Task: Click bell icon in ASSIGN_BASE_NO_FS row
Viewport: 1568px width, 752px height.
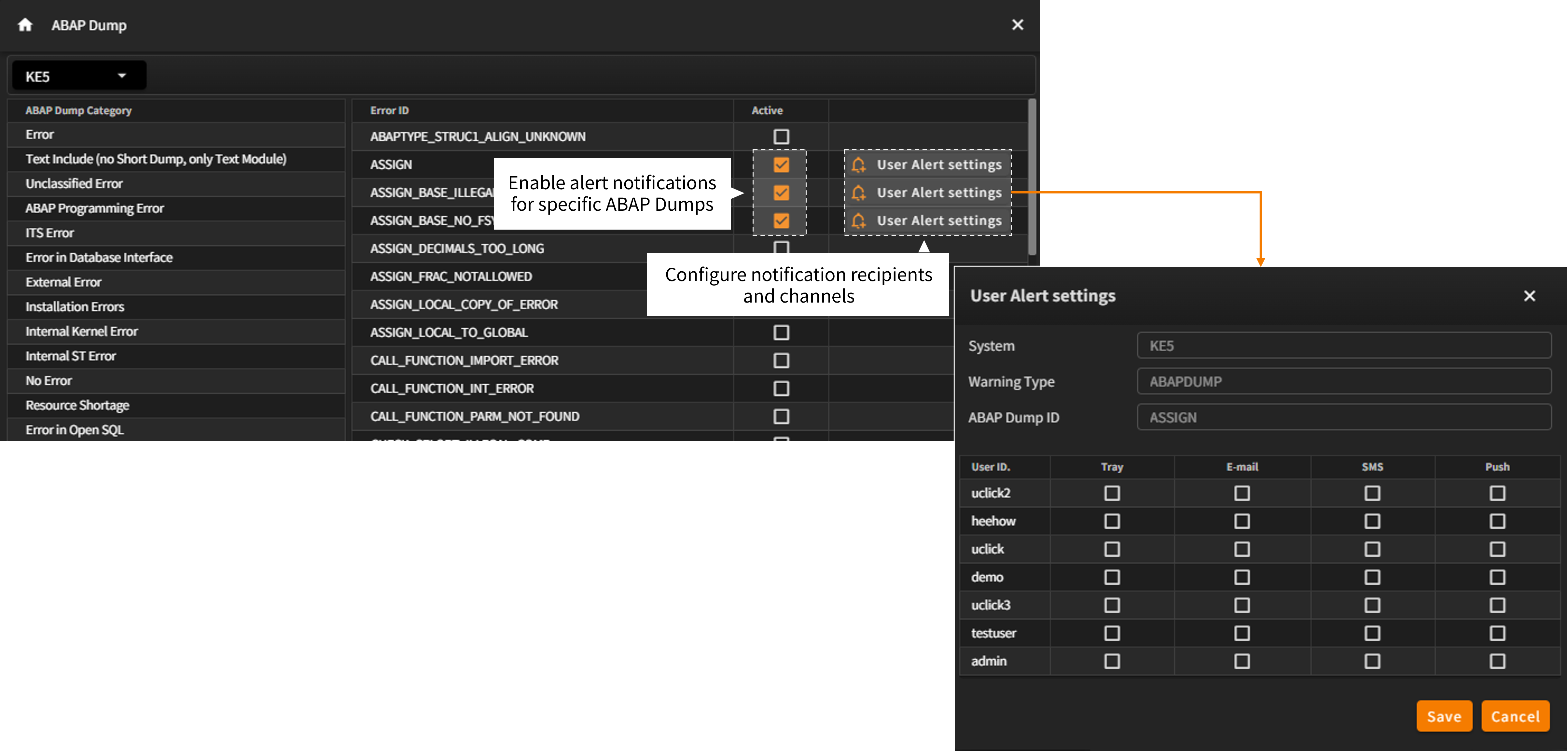Action: tap(858, 221)
